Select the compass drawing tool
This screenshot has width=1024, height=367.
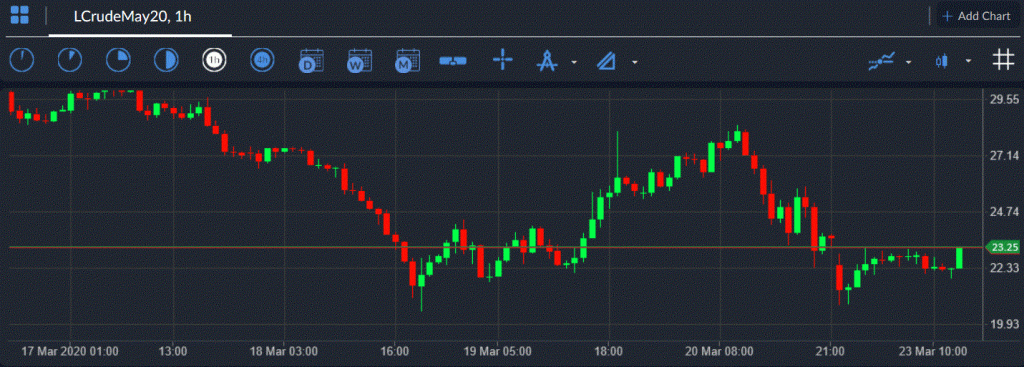[547, 61]
